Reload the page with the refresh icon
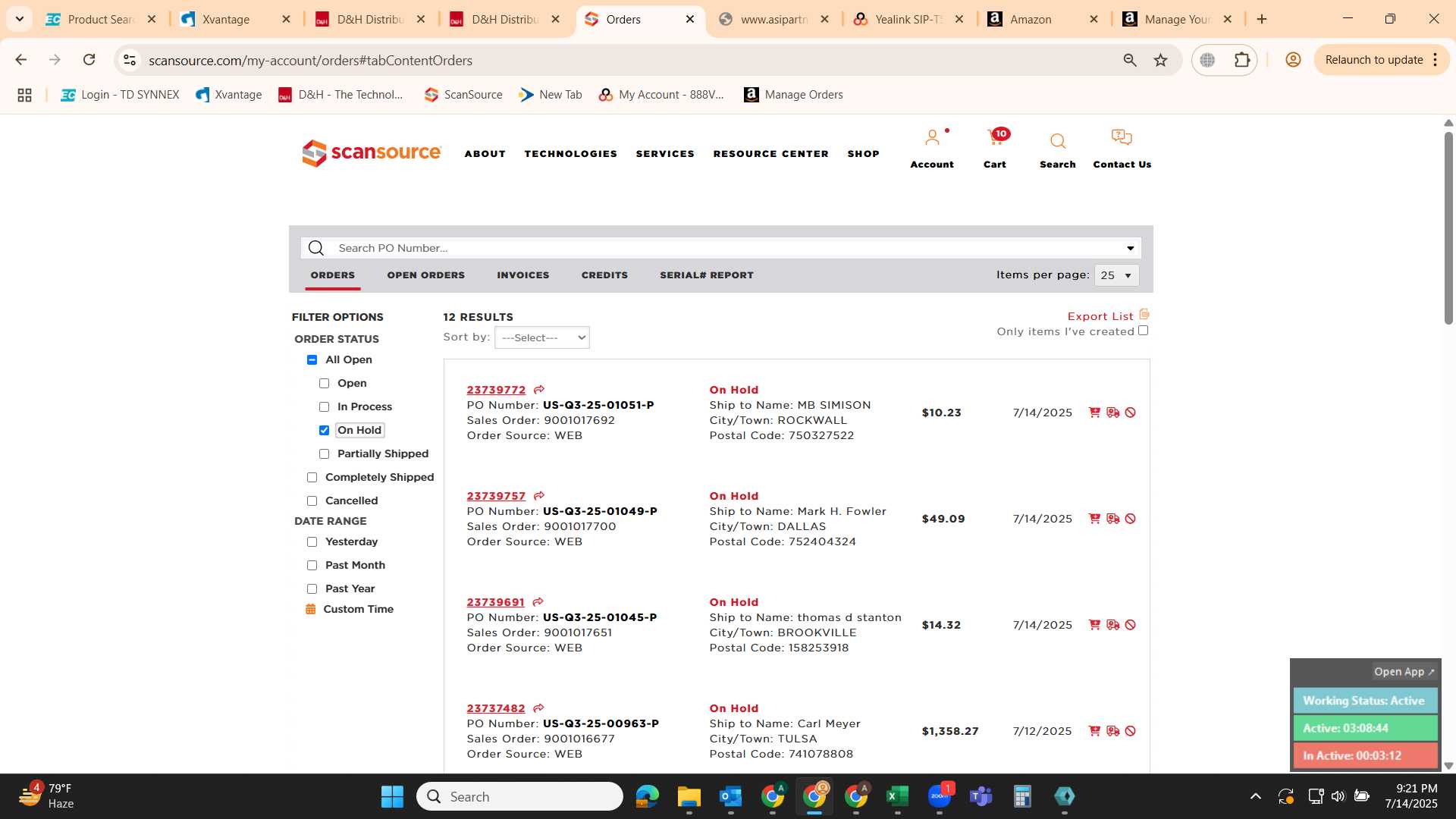This screenshot has height=819, width=1456. (x=89, y=60)
